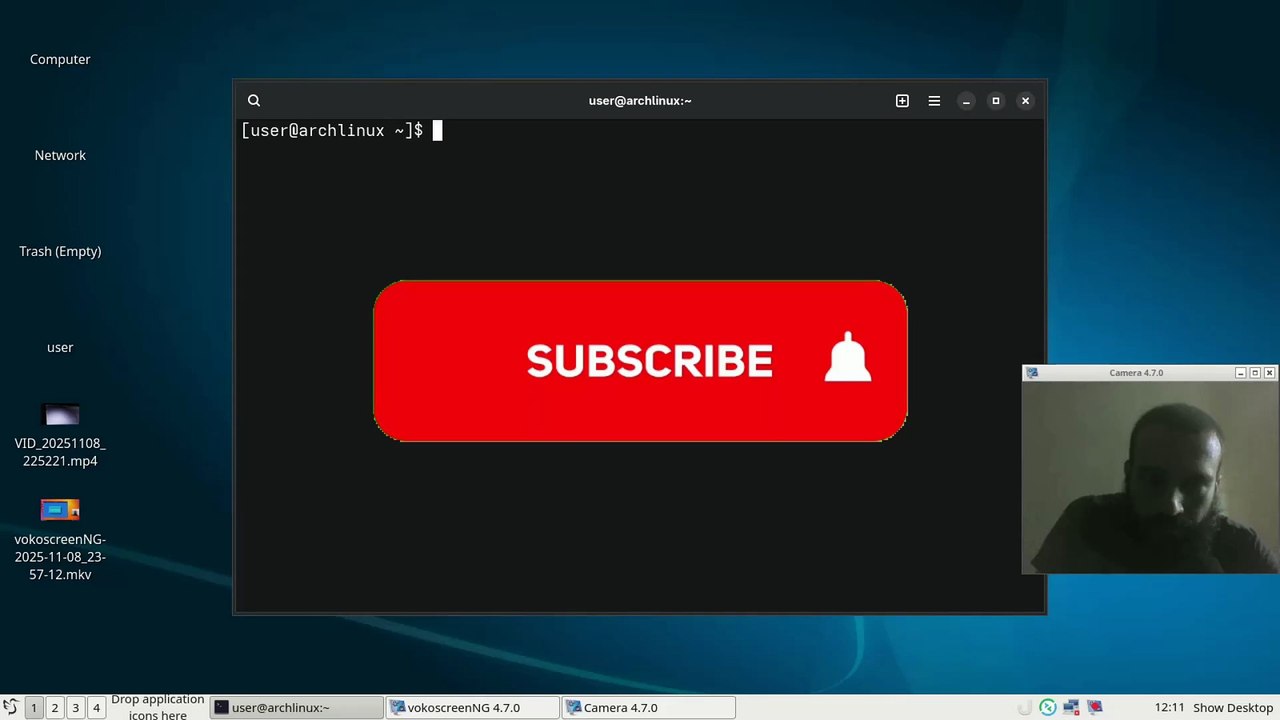This screenshot has width=1280, height=720.
Task: Click the bell icon beside SUBSCRIBE
Action: pos(848,358)
